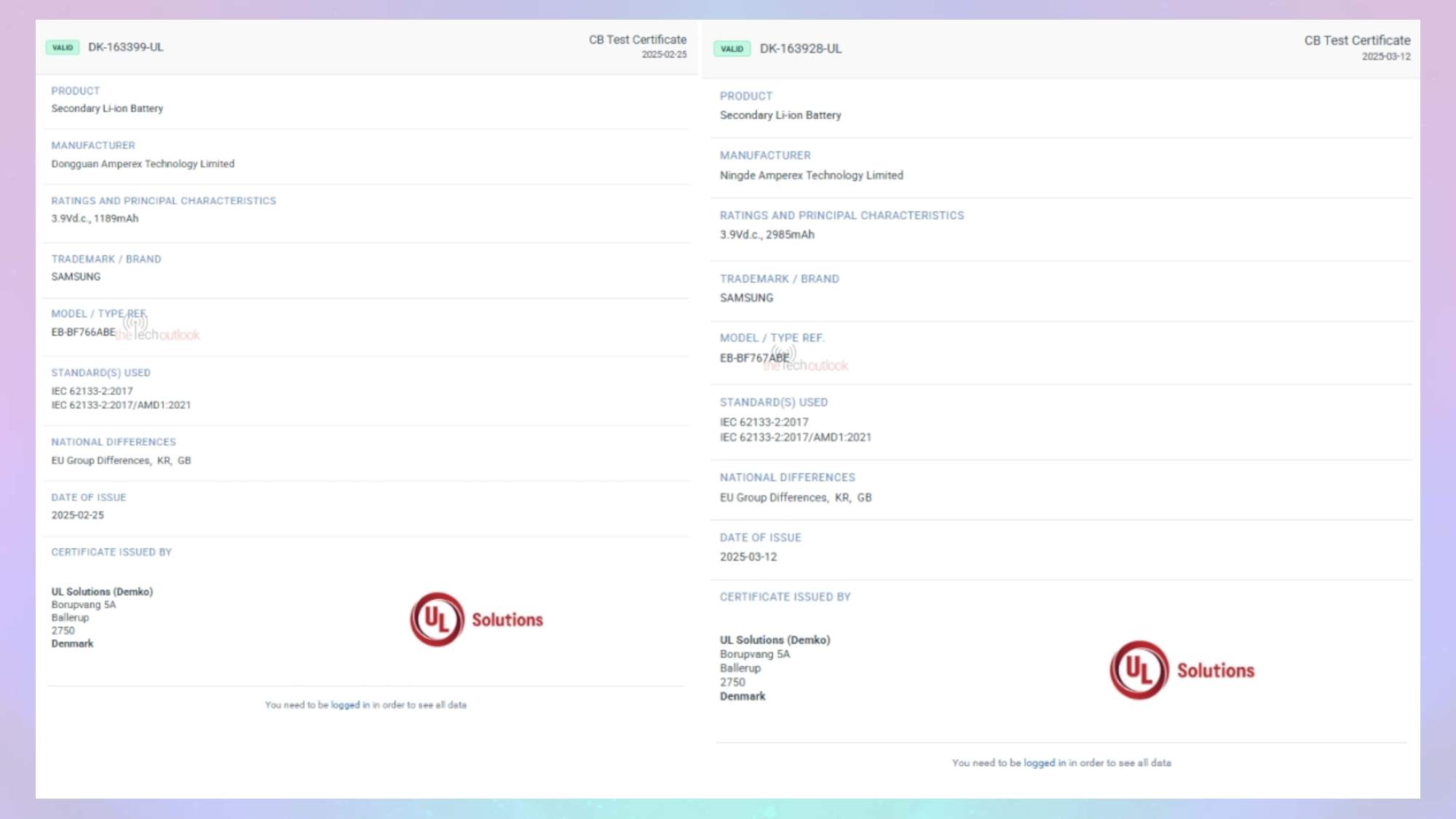Screen dimensions: 1456x819
Task: Click the 1189mAh rating text
Action: point(116,218)
